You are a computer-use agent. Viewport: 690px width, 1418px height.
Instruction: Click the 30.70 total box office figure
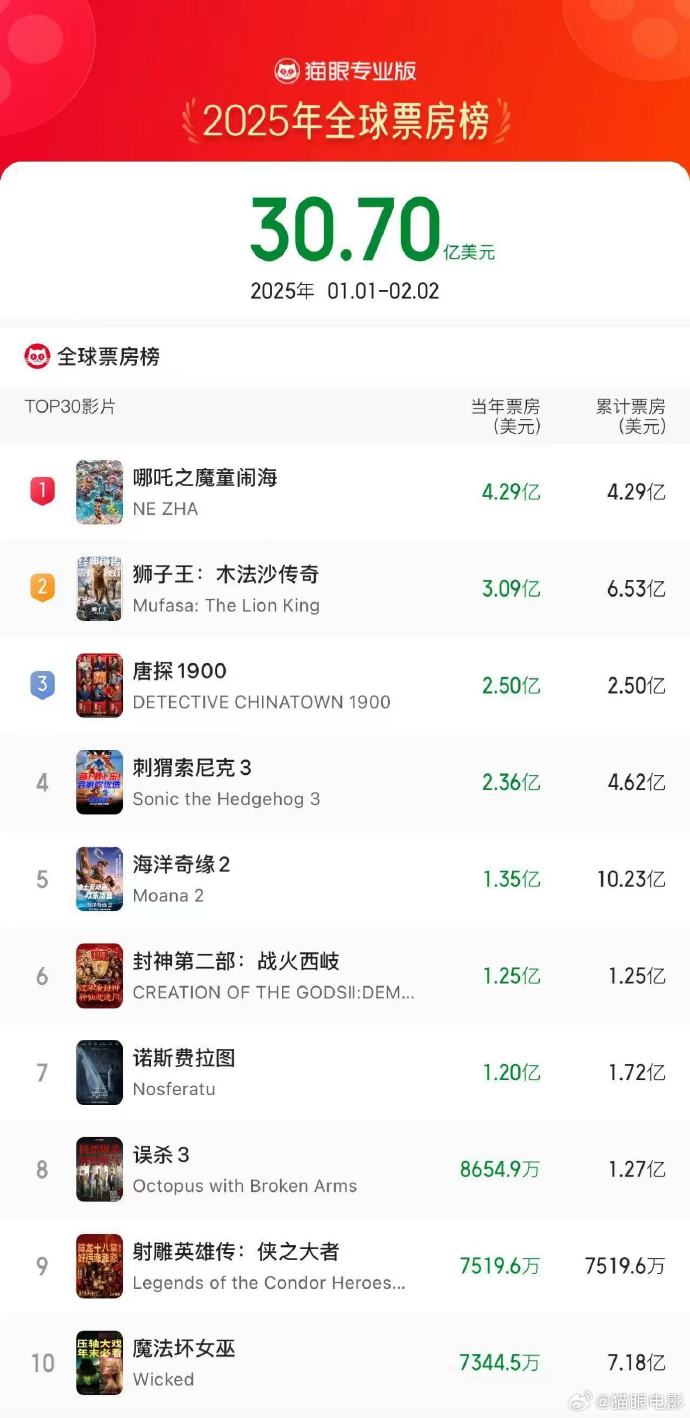click(345, 229)
